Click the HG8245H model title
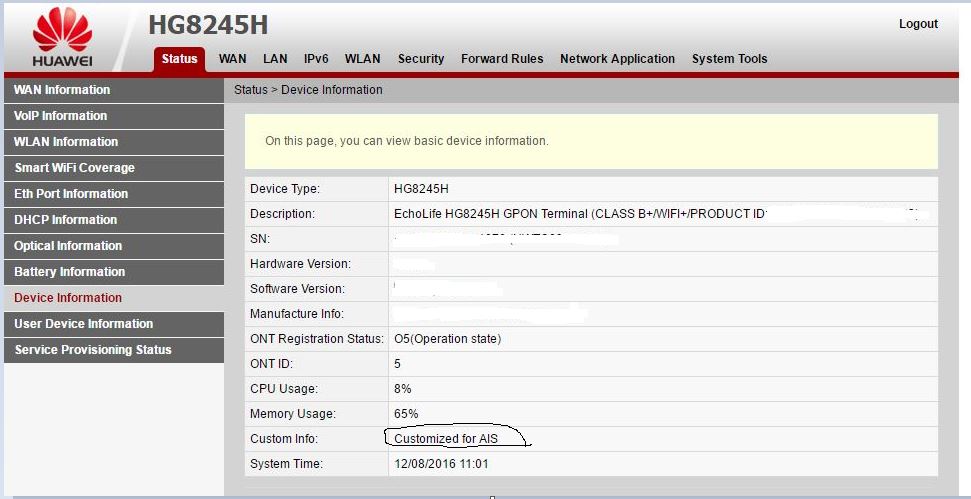Screen dimensions: 971x499 click(208, 25)
